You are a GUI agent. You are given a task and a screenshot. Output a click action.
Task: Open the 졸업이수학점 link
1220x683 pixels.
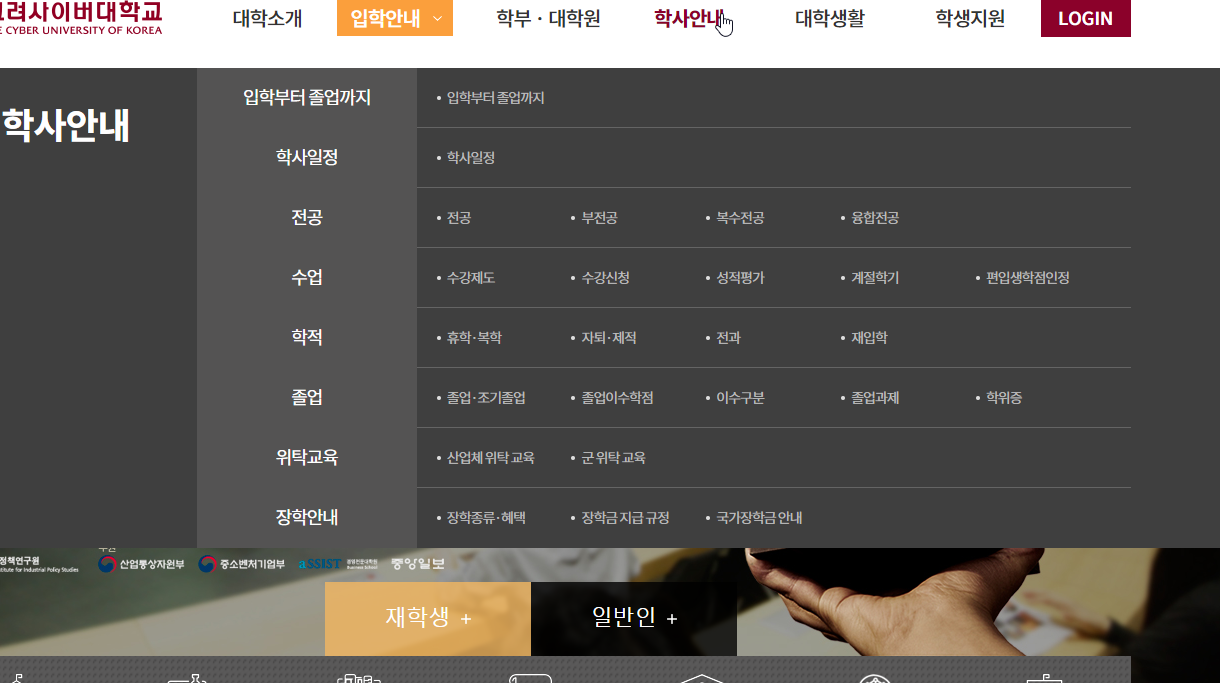[617, 398]
